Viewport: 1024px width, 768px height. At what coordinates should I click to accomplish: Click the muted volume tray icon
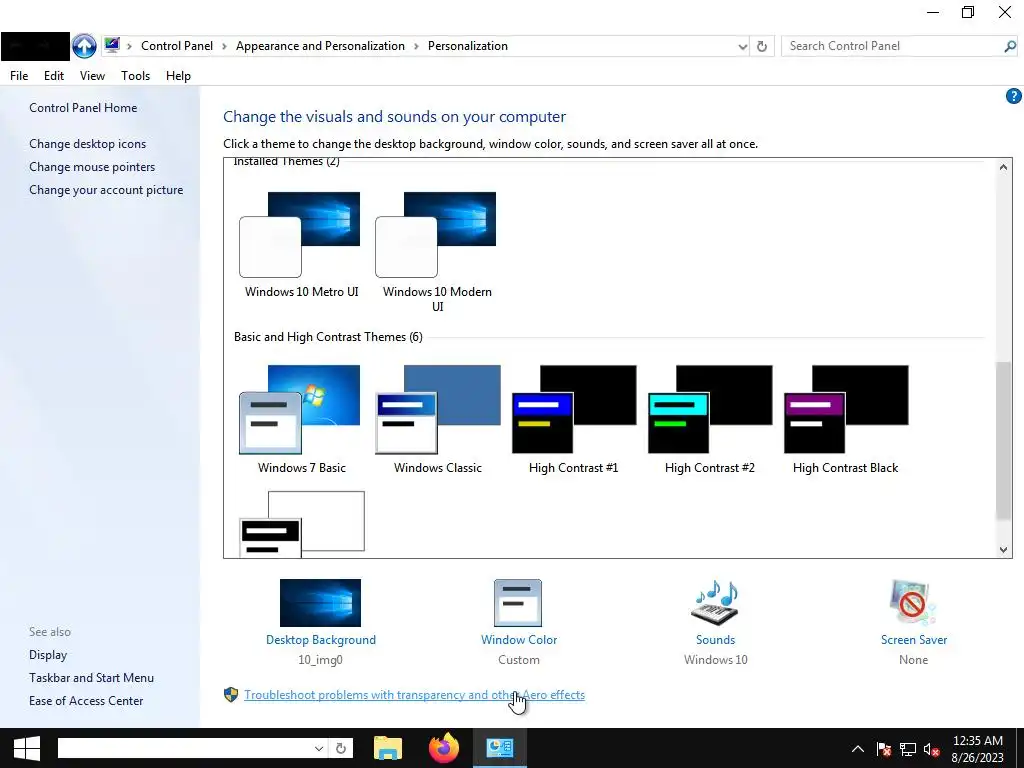click(x=931, y=749)
